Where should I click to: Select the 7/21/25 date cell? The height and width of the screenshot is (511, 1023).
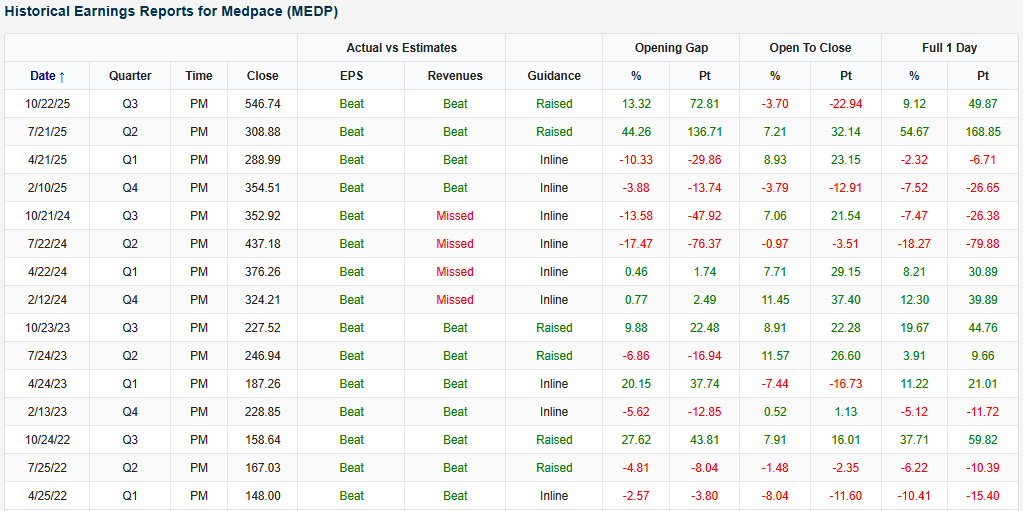pos(47,131)
